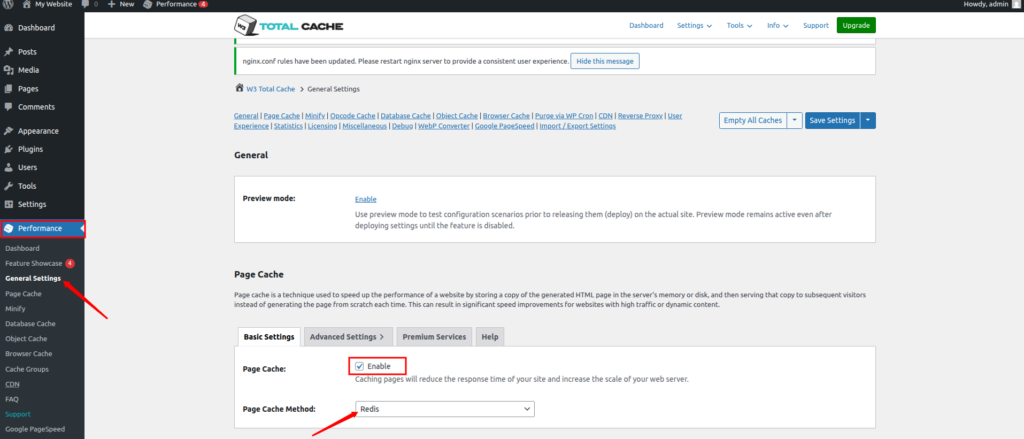The height and width of the screenshot is (439, 1024).
Task: Click the Empty All Caches button
Action: pos(752,120)
